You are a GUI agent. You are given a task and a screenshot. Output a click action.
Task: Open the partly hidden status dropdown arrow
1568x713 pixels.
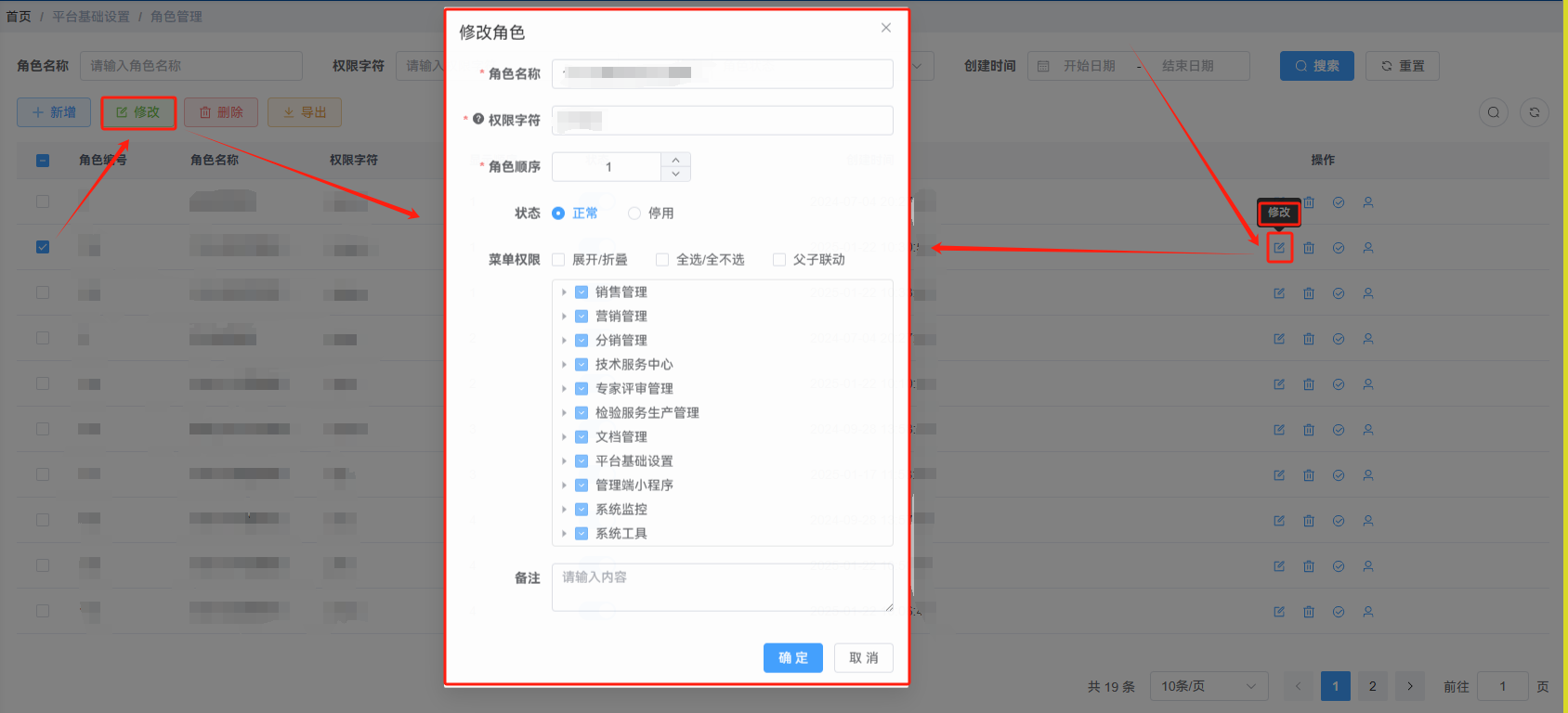[x=918, y=66]
